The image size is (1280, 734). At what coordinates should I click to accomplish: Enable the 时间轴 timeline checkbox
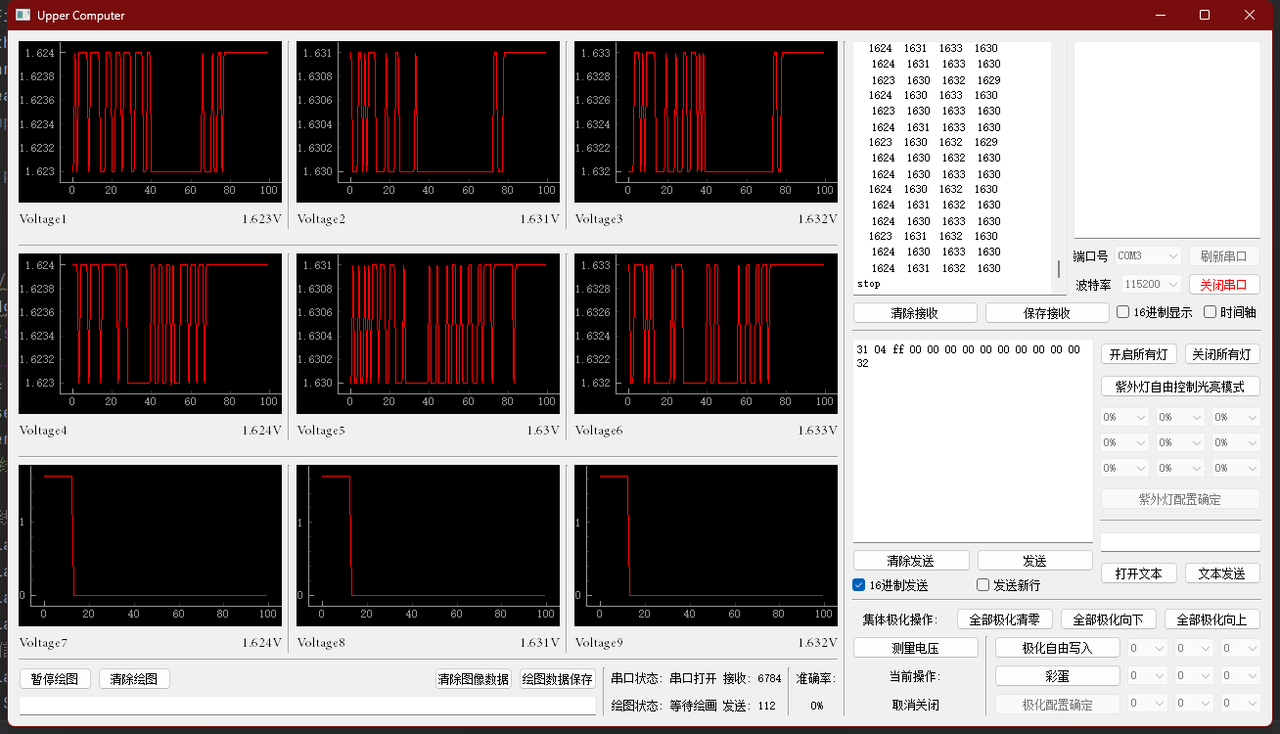(x=1211, y=311)
